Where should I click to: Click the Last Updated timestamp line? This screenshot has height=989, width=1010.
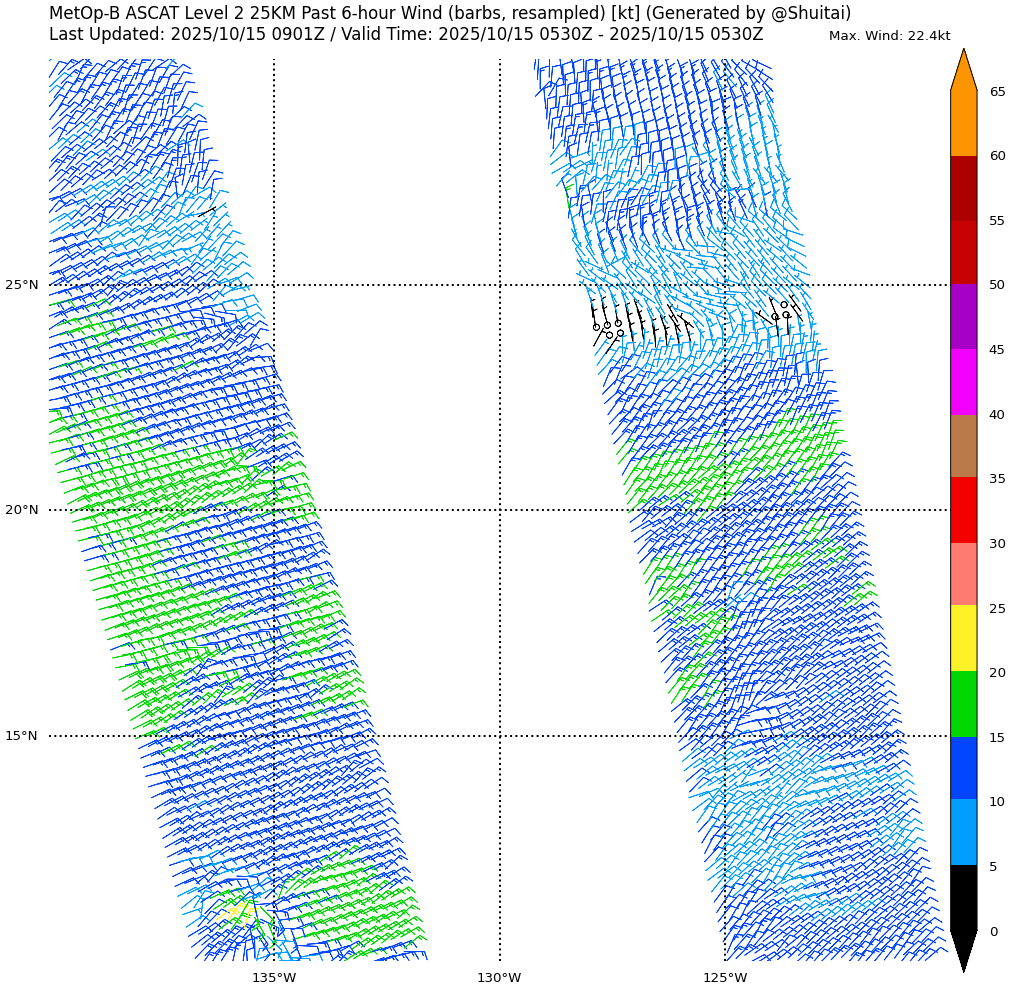(x=405, y=35)
